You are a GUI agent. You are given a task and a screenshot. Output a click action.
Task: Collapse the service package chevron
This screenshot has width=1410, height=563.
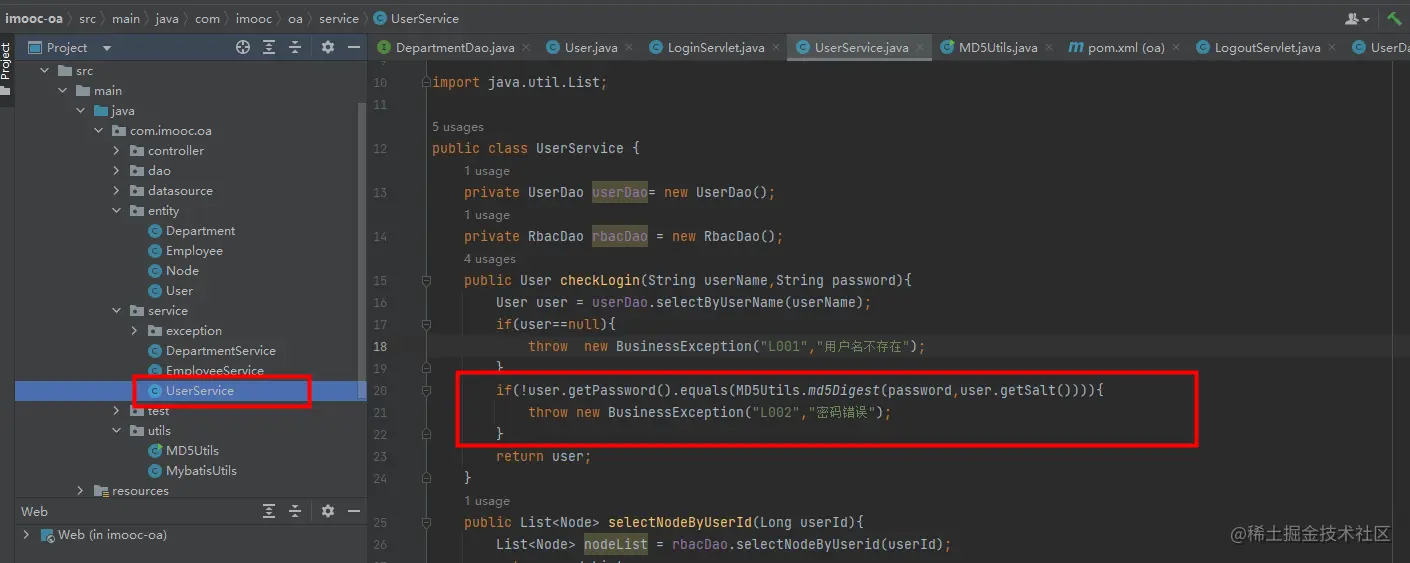point(117,311)
